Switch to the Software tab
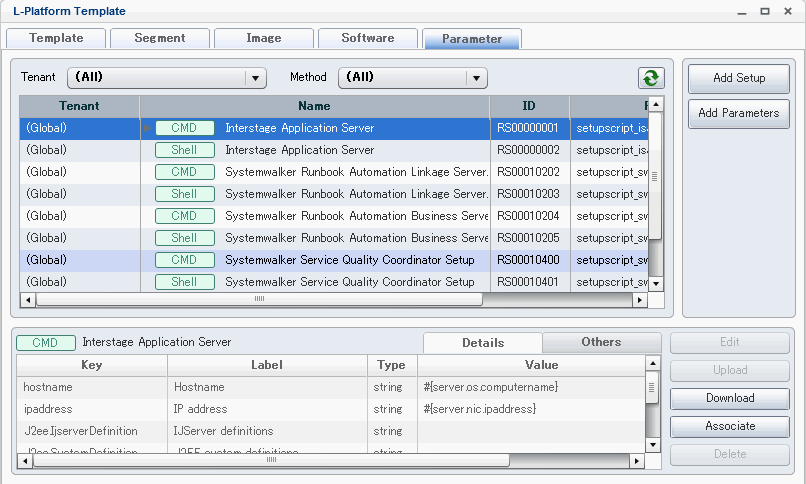Viewport: 806px width, 484px height. (368, 39)
